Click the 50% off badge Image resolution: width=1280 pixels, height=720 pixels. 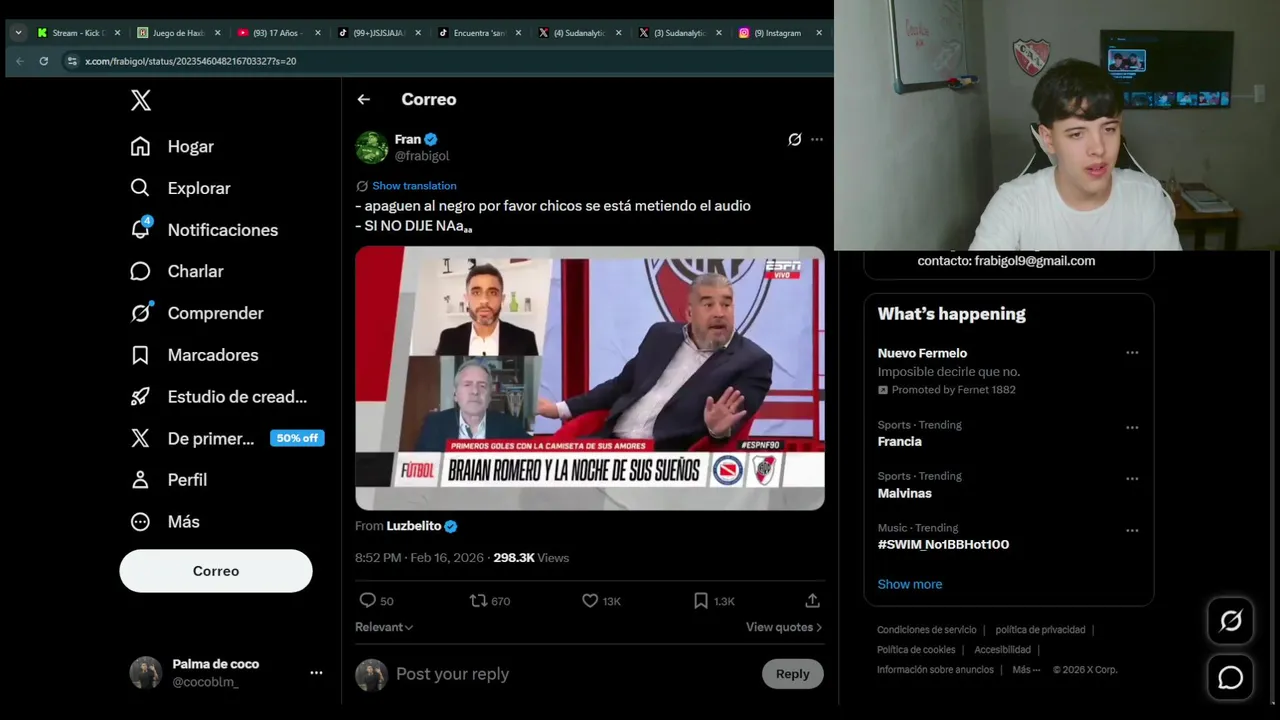(x=297, y=438)
